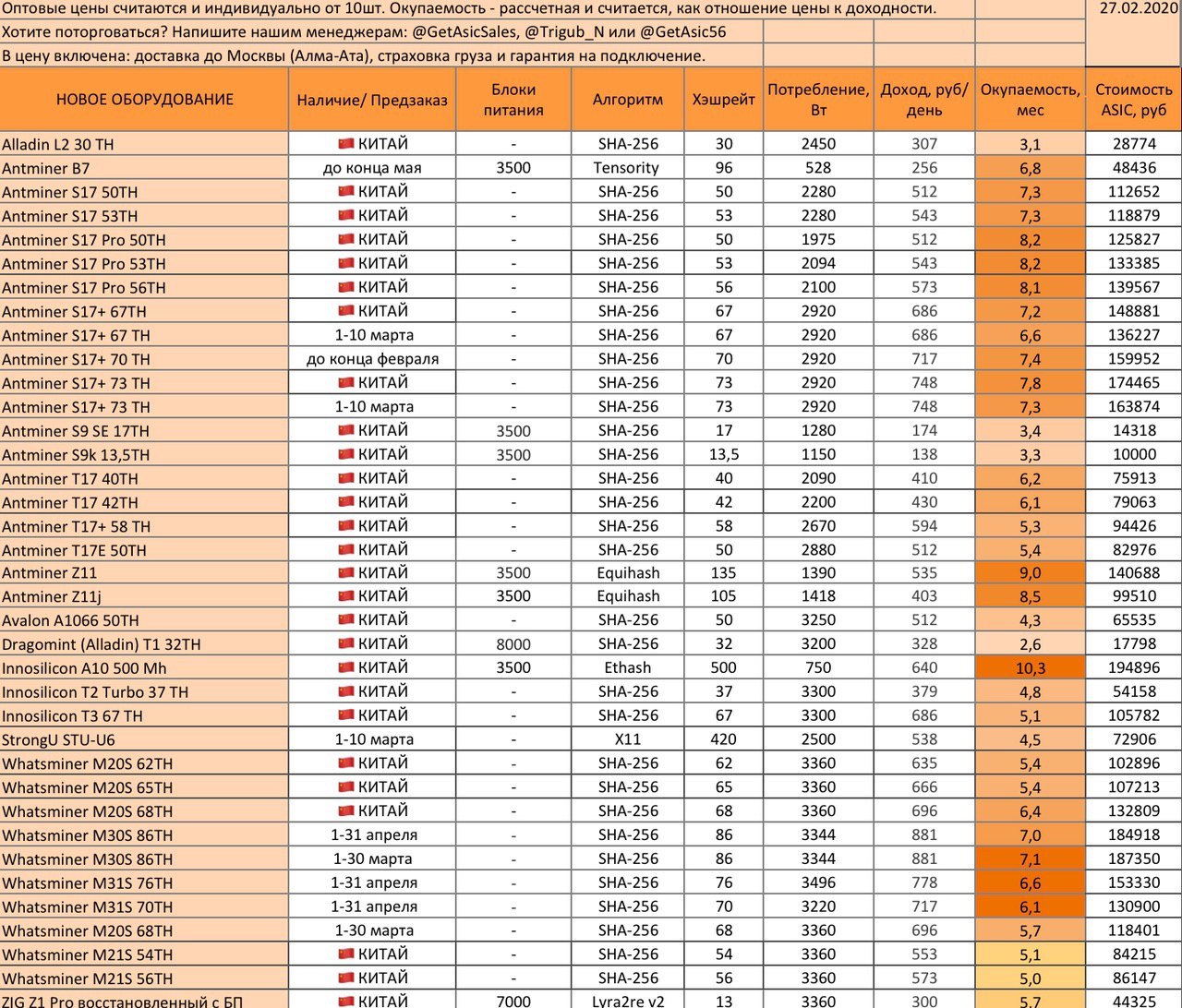The image size is (1182, 1008).
Task: Click the 'Whatsminer M31S 76TH' model cell
Action: (x=144, y=882)
